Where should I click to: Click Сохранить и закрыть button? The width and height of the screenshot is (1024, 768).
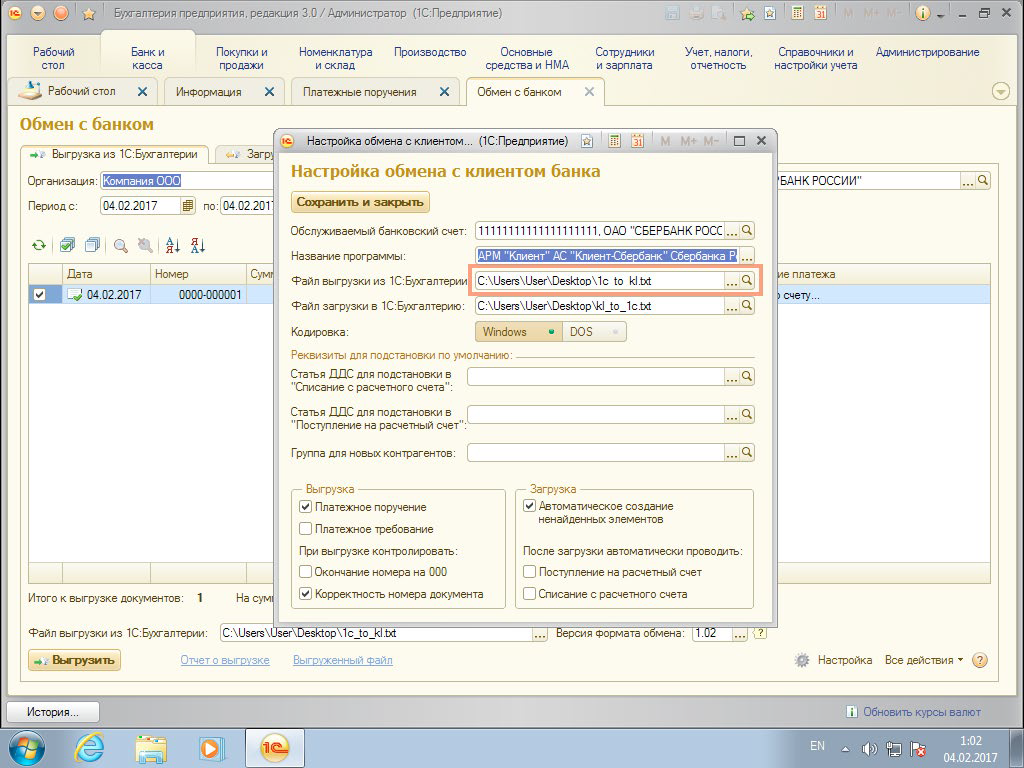point(361,202)
